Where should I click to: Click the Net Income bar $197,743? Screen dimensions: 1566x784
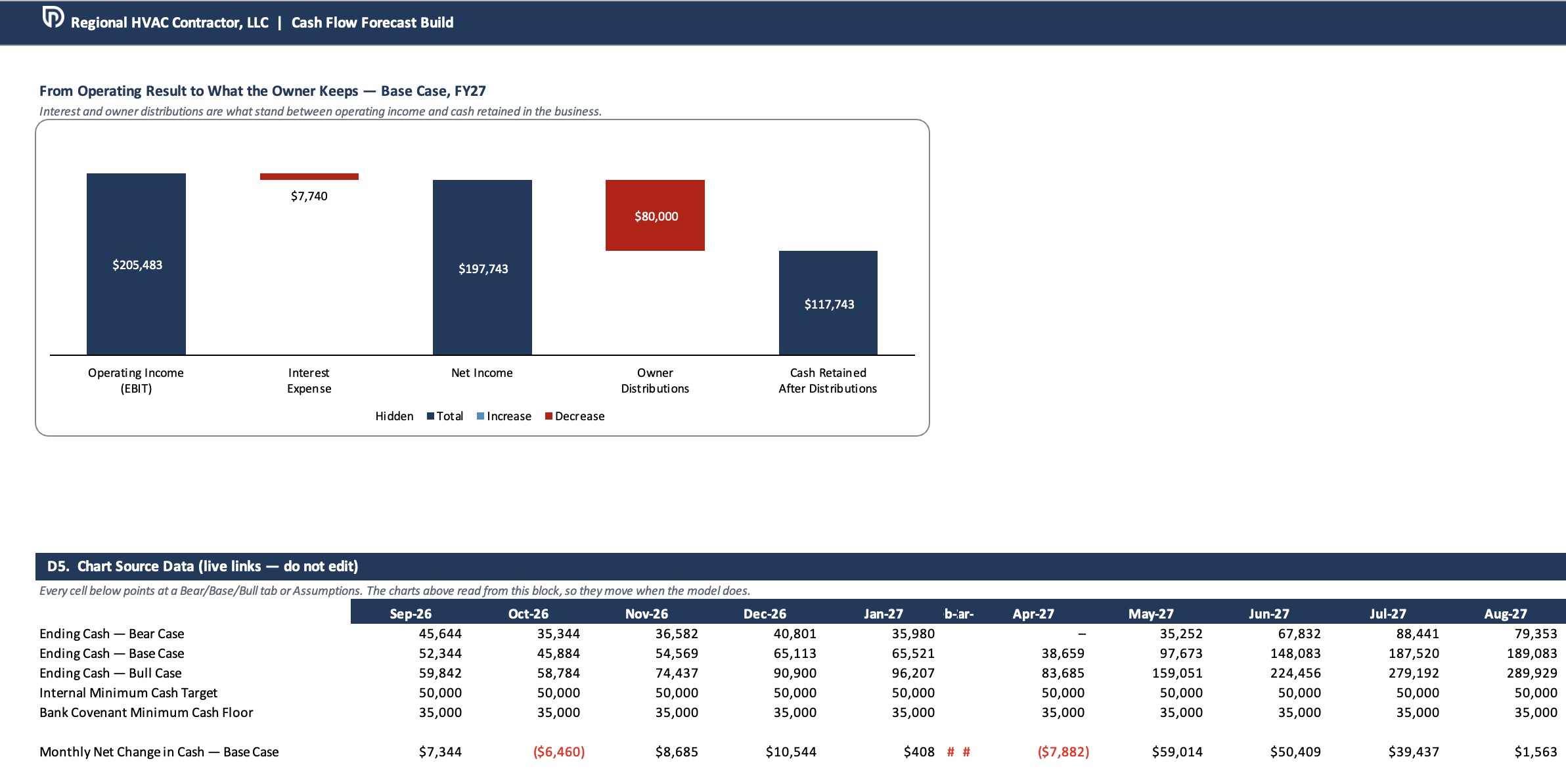point(482,267)
